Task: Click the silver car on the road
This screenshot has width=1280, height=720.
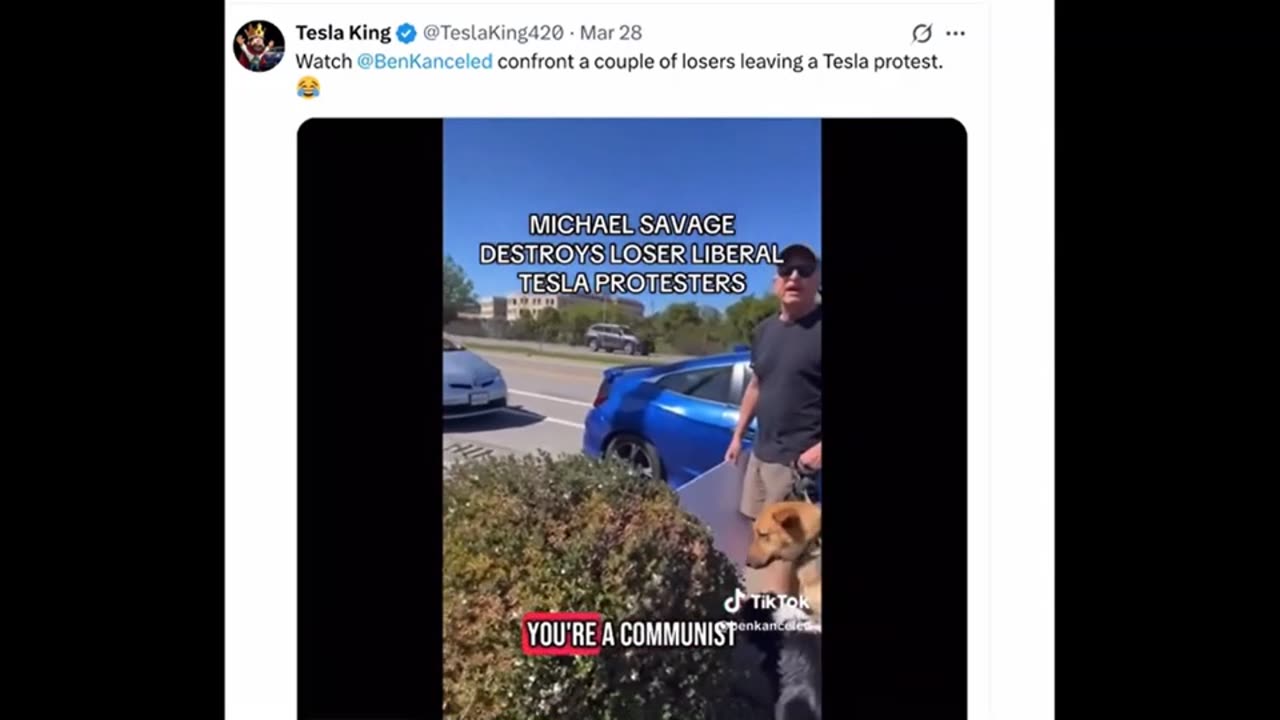Action: (471, 378)
